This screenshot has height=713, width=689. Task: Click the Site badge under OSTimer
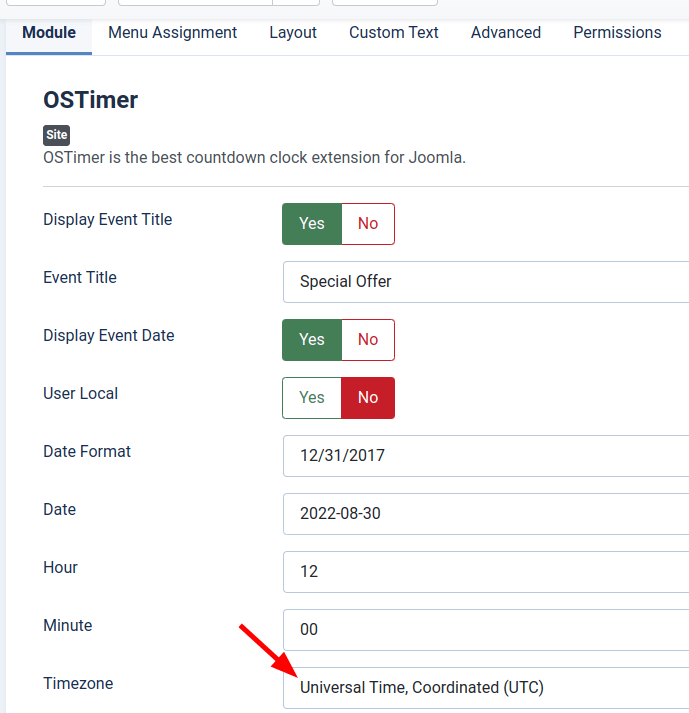point(56,135)
